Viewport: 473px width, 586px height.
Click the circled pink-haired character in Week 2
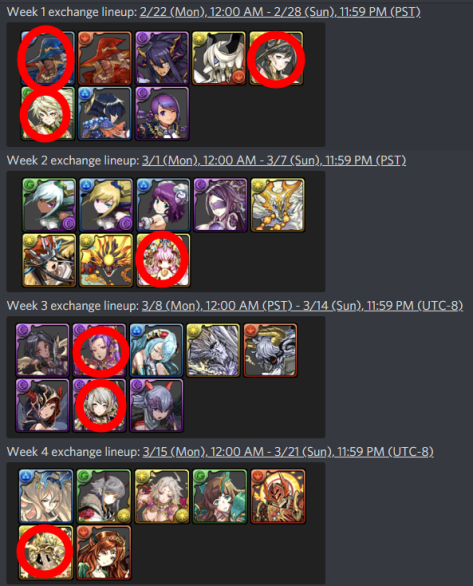pyautogui.click(x=163, y=260)
